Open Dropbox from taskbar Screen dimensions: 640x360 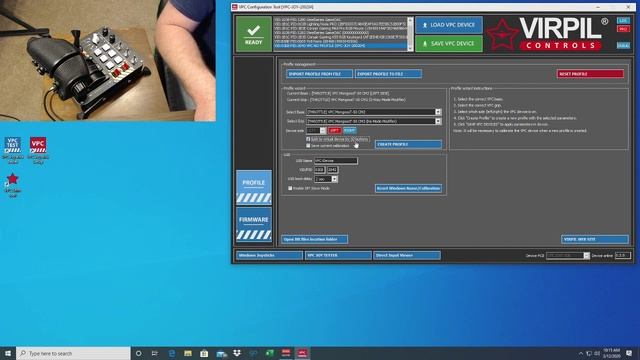coord(237,353)
